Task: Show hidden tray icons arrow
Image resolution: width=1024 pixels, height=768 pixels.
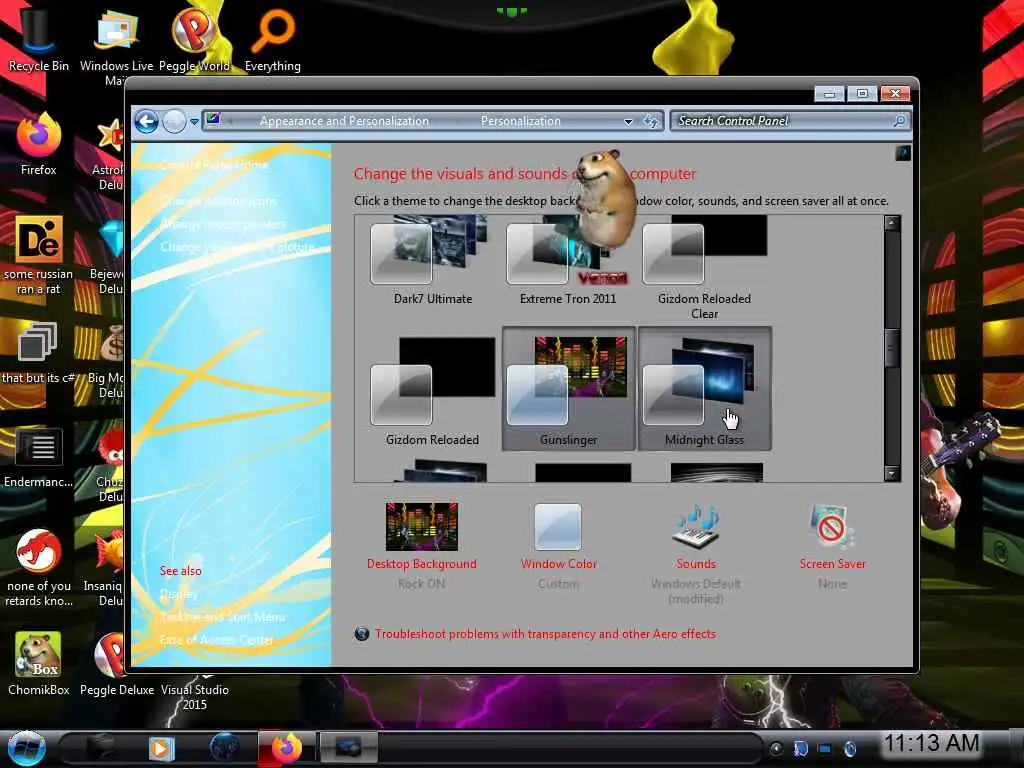Action: click(776, 748)
